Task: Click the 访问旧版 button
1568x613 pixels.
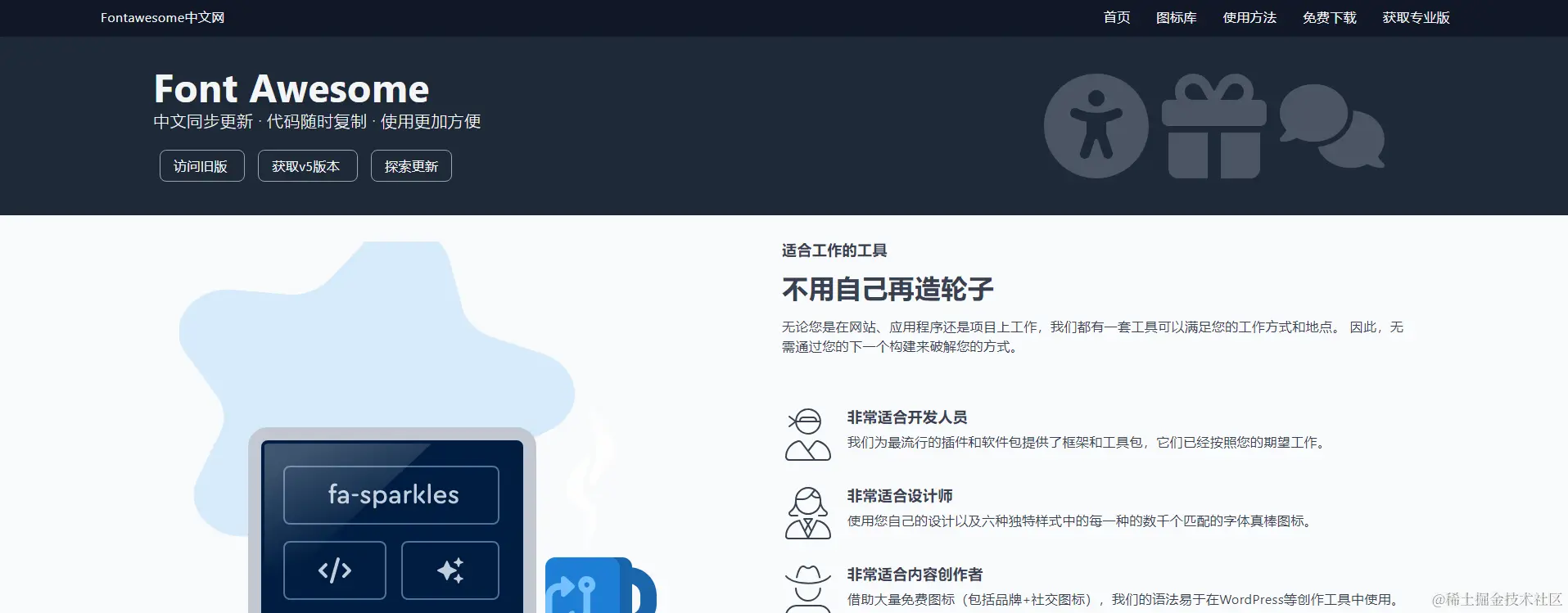Action: tap(201, 166)
